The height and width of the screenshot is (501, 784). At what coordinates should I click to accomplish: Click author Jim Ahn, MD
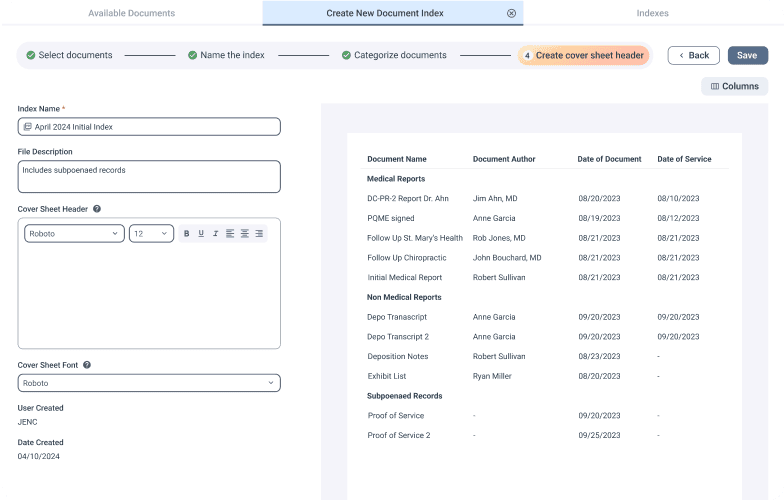[495, 198]
